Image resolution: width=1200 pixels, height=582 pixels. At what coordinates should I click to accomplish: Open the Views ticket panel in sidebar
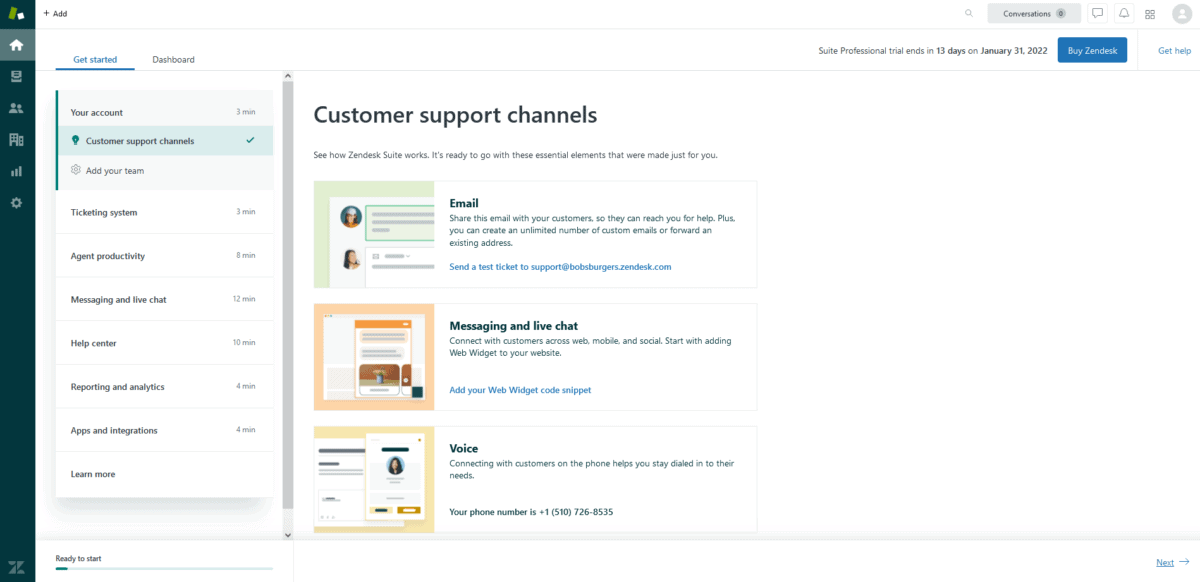(16, 76)
